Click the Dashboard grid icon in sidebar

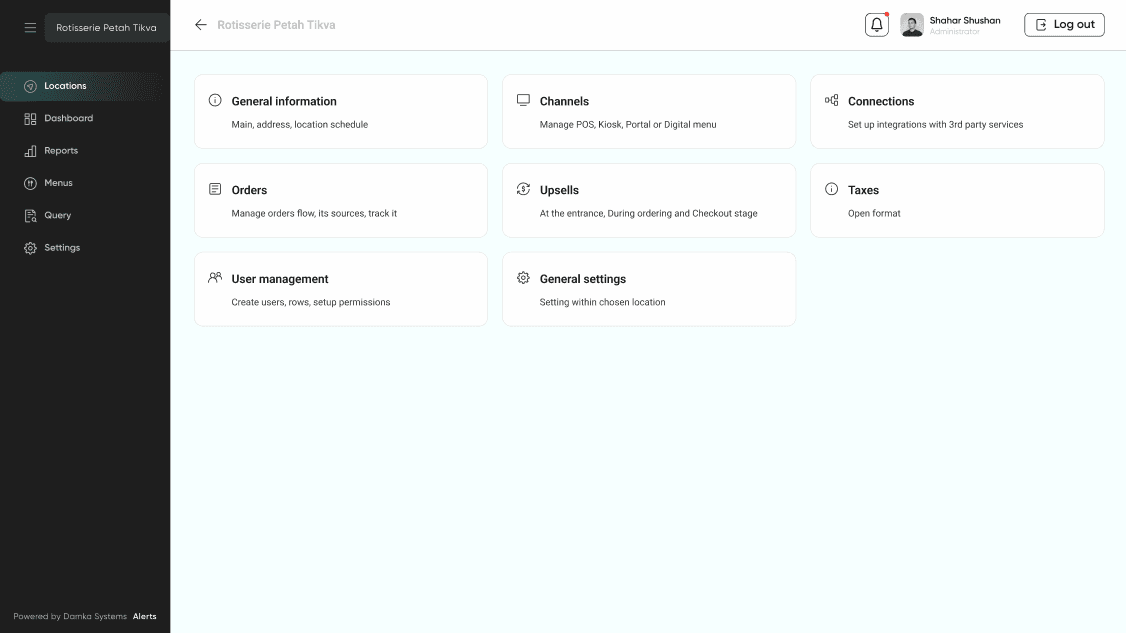click(x=30, y=119)
